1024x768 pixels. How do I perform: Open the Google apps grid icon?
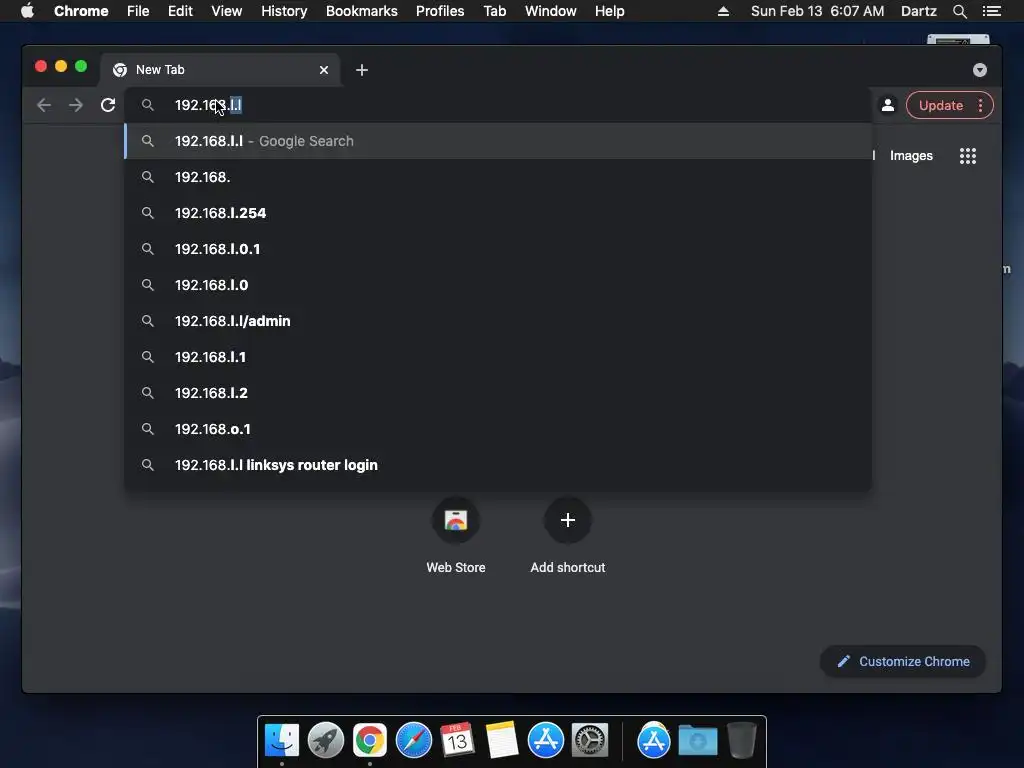(x=968, y=155)
